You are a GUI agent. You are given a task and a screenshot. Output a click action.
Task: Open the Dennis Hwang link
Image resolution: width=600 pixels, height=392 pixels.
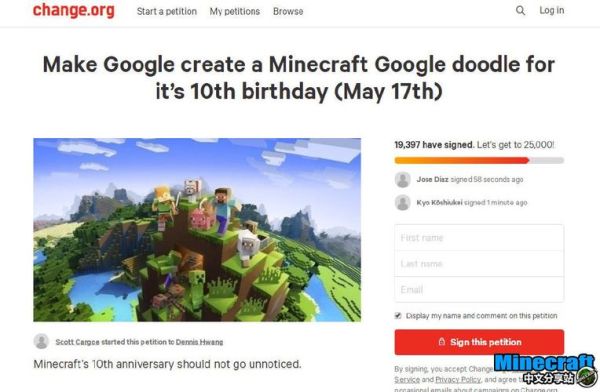[199, 342]
